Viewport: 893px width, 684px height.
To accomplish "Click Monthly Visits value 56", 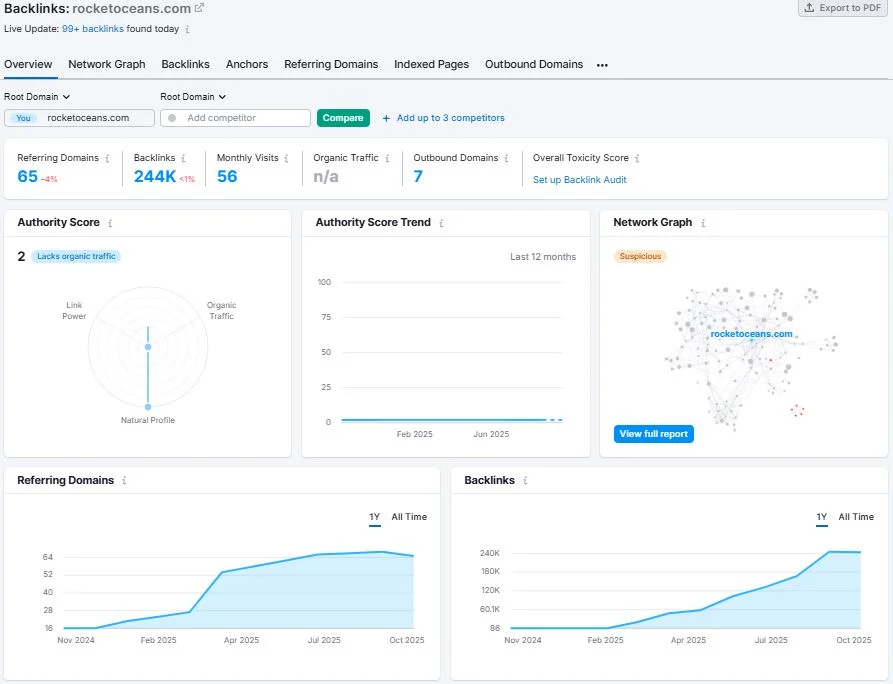I will 227,177.
